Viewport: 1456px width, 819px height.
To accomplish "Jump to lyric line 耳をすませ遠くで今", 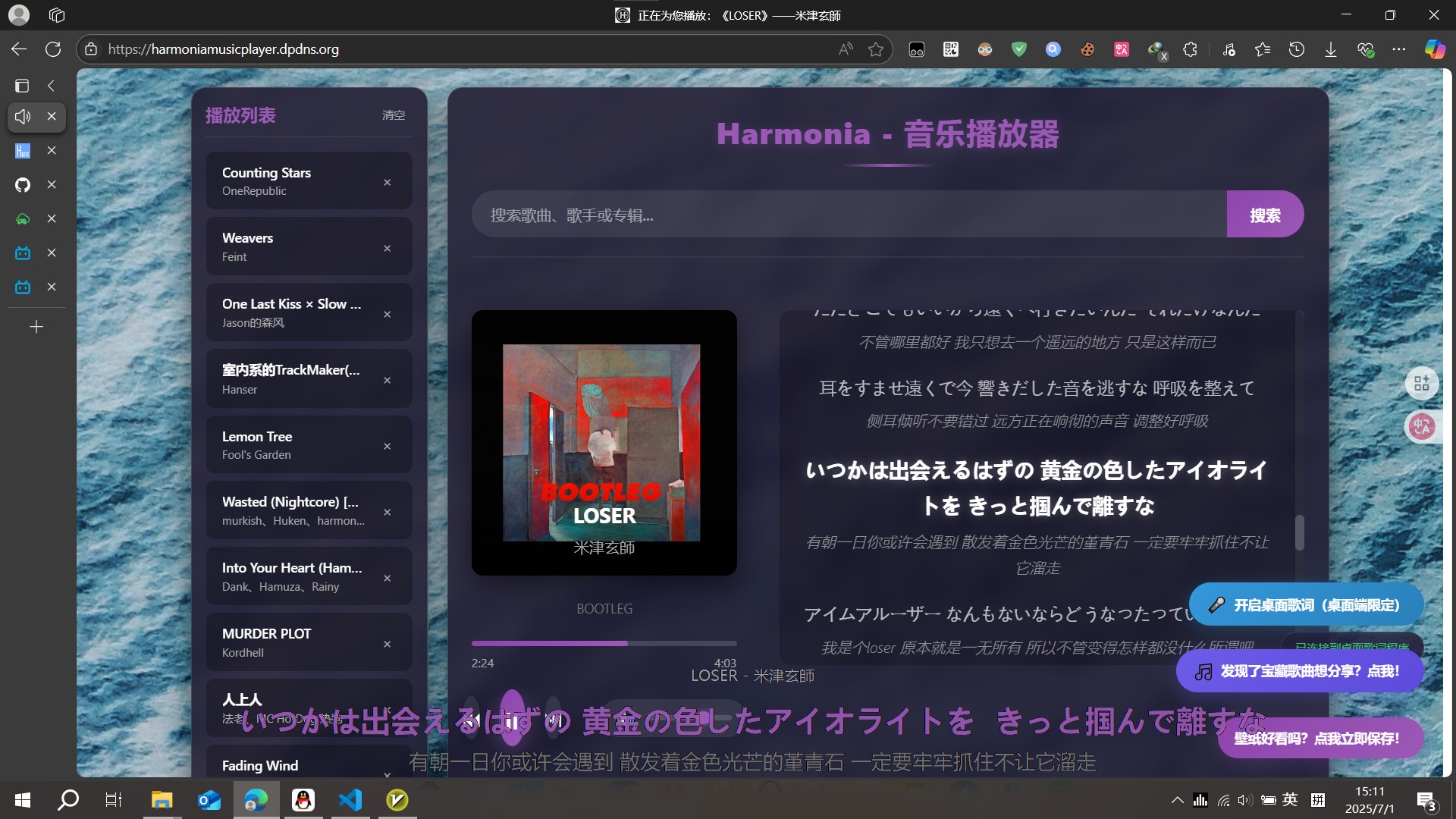I will point(1037,388).
